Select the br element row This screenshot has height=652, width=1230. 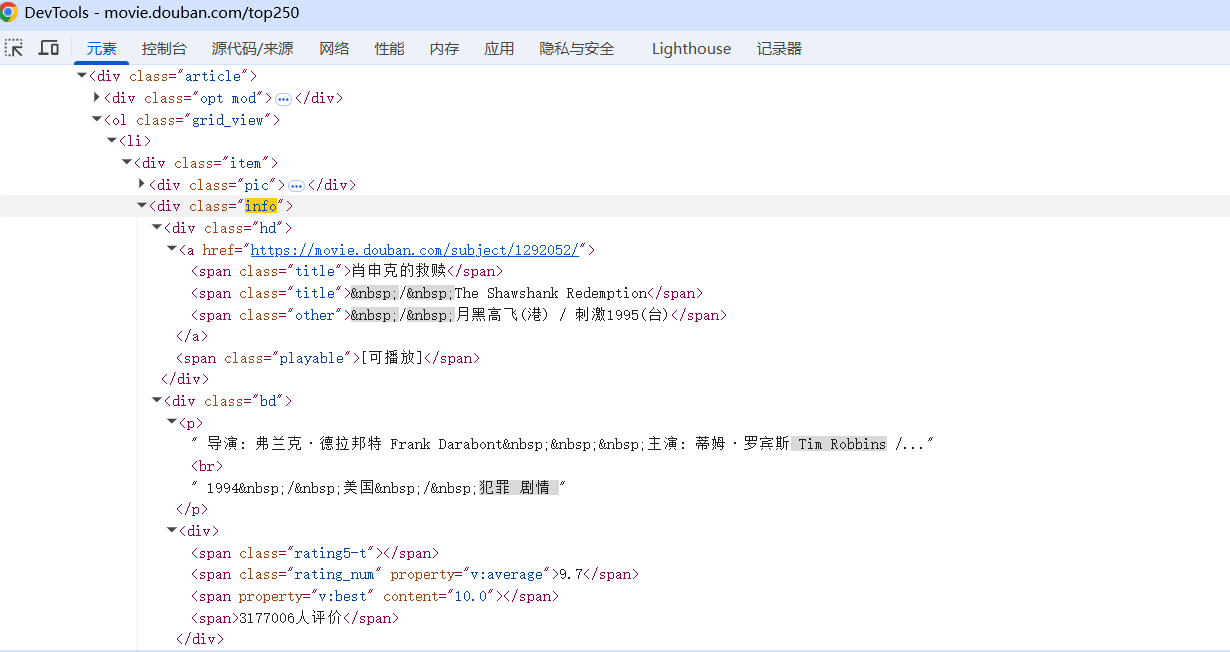(x=207, y=466)
